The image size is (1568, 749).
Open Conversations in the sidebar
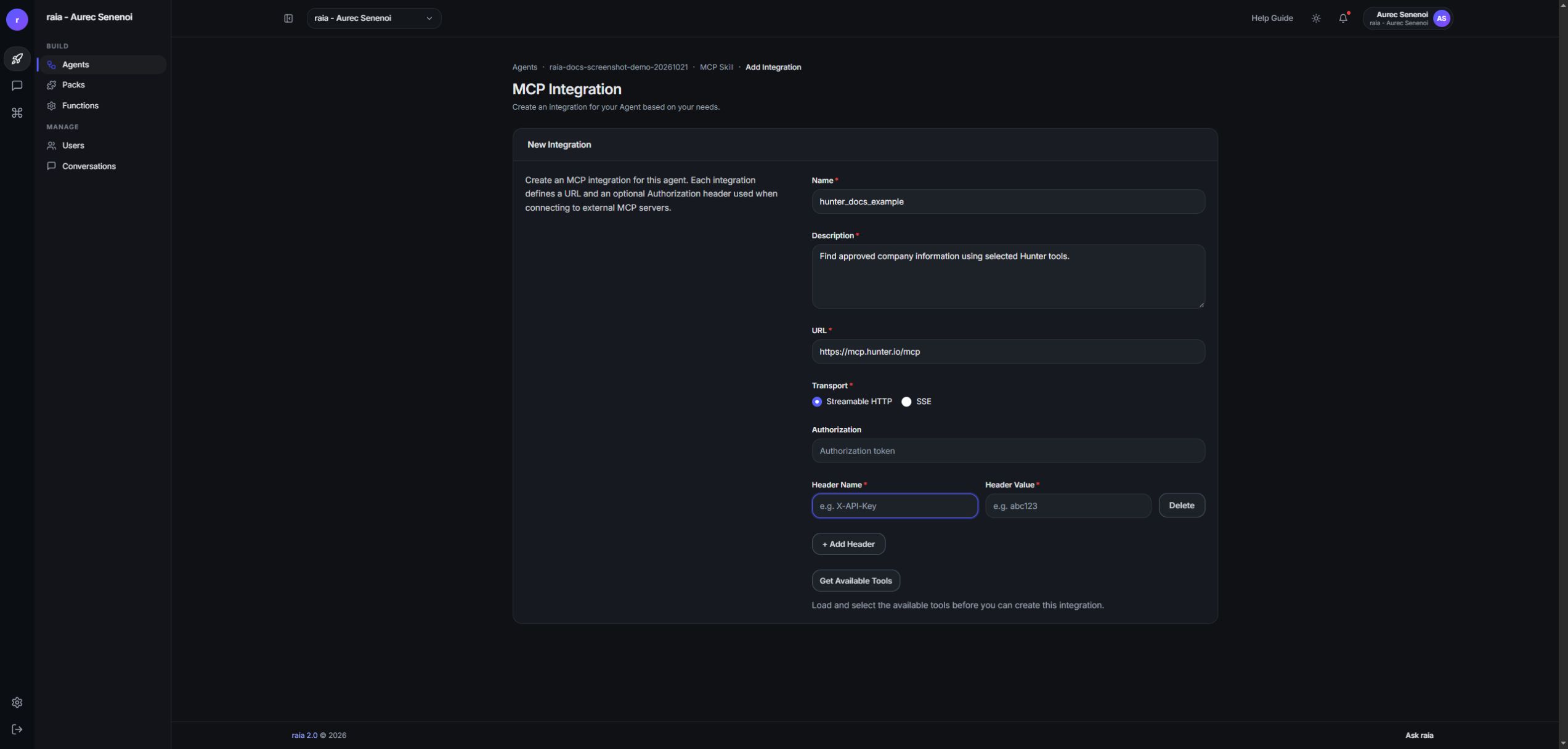click(102, 166)
